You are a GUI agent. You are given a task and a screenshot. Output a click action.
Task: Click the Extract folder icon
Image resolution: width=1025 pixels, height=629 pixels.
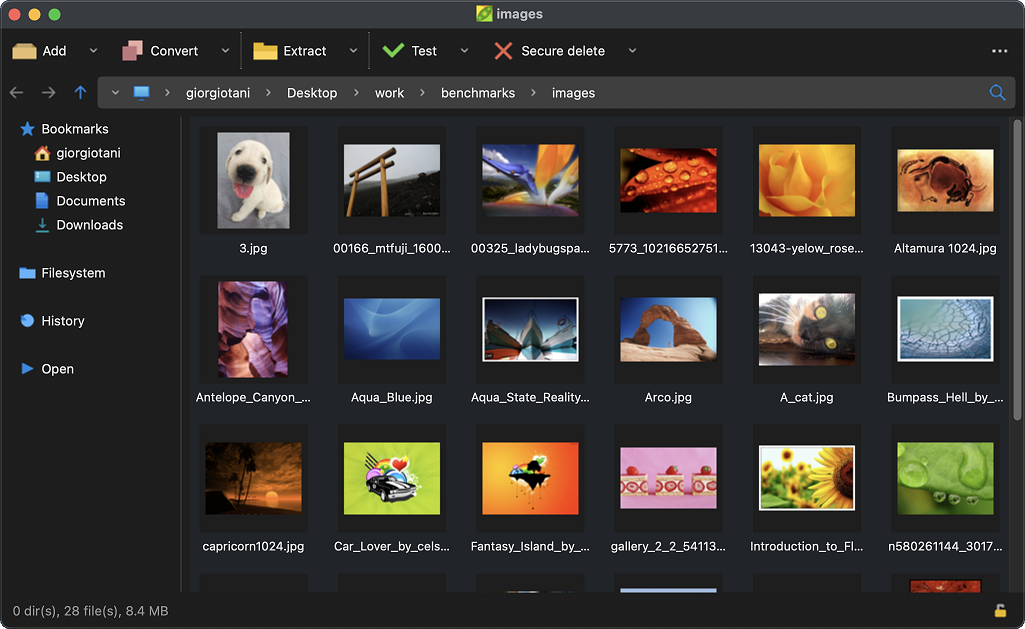[266, 50]
